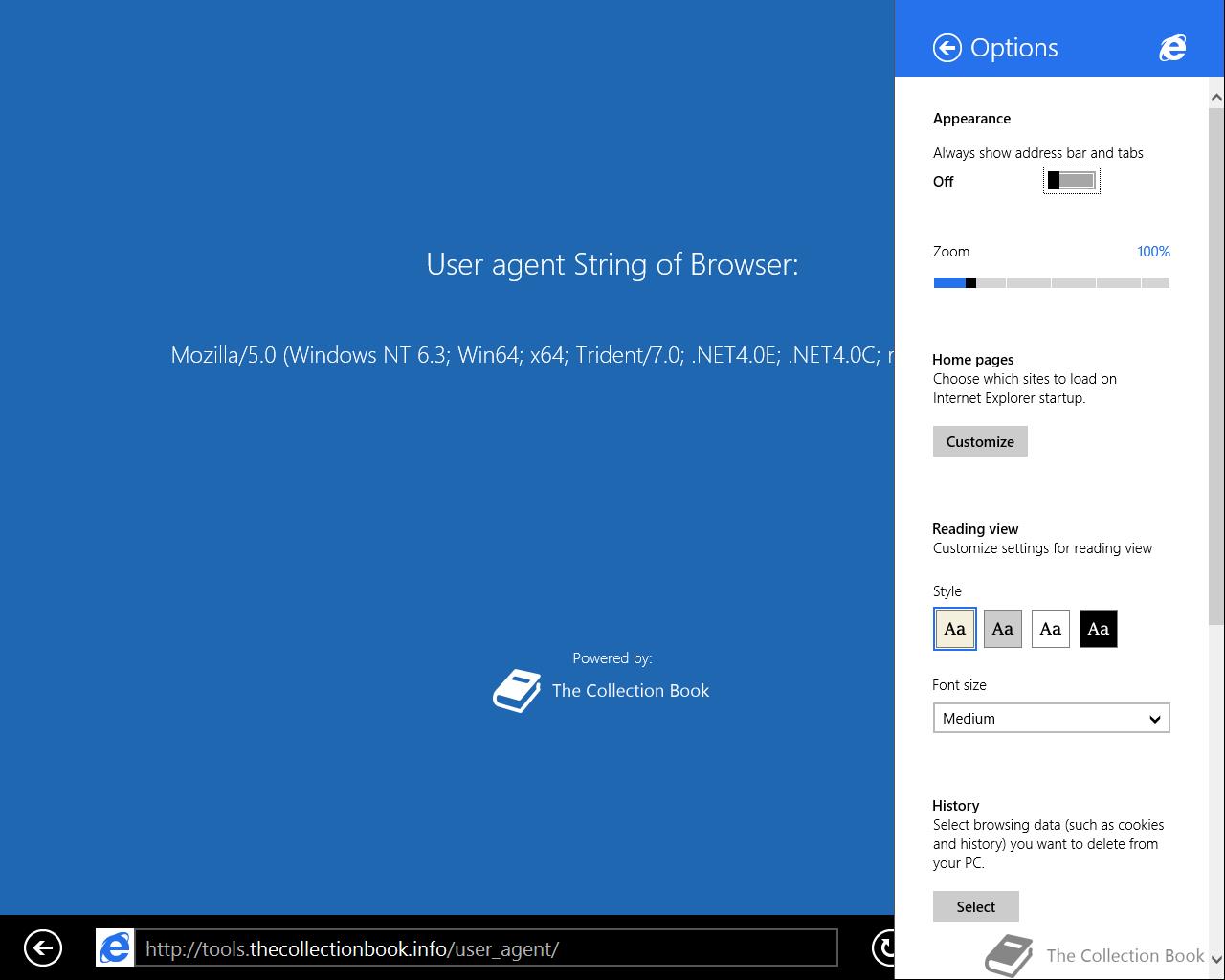Click the 'User agent String of Browser:' heading
The image size is (1225, 980).
click(x=612, y=264)
